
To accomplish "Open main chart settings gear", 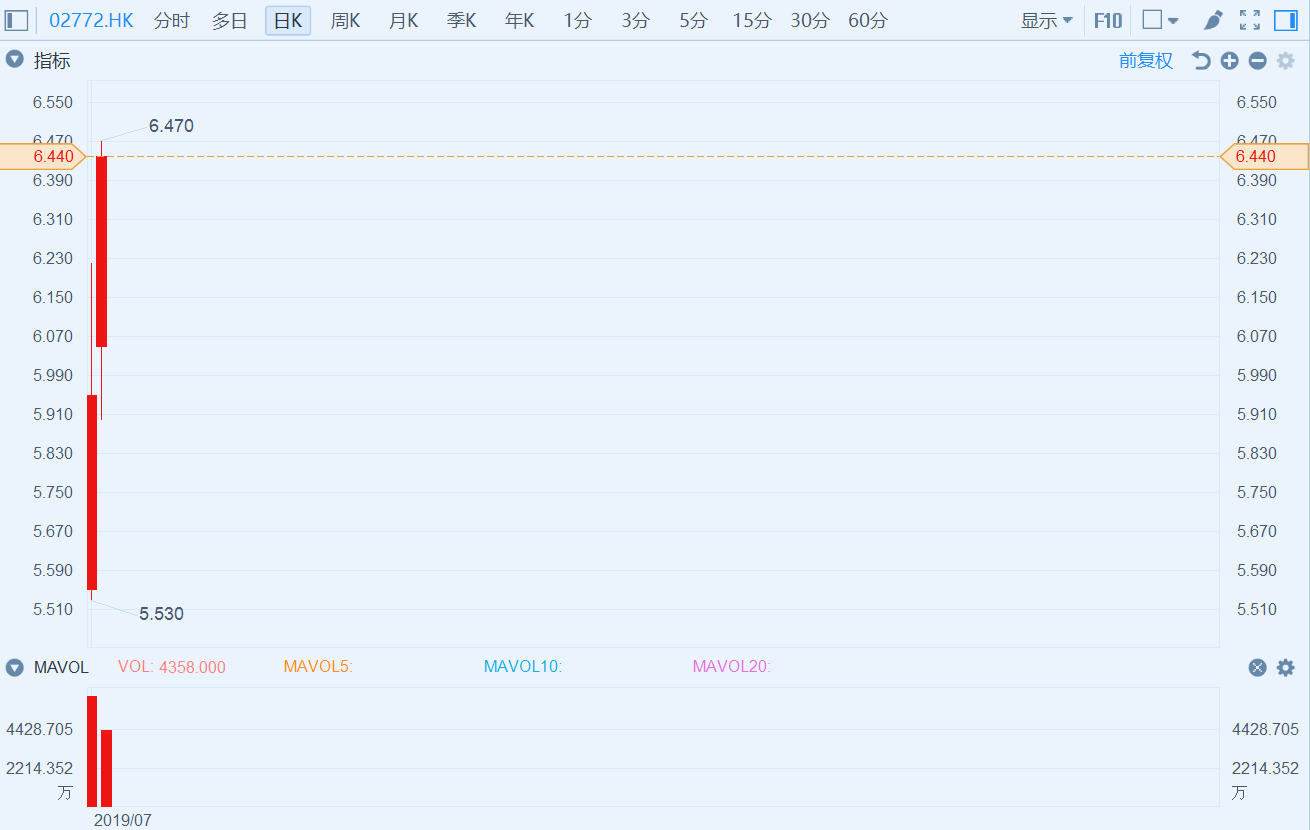I will point(1285,61).
